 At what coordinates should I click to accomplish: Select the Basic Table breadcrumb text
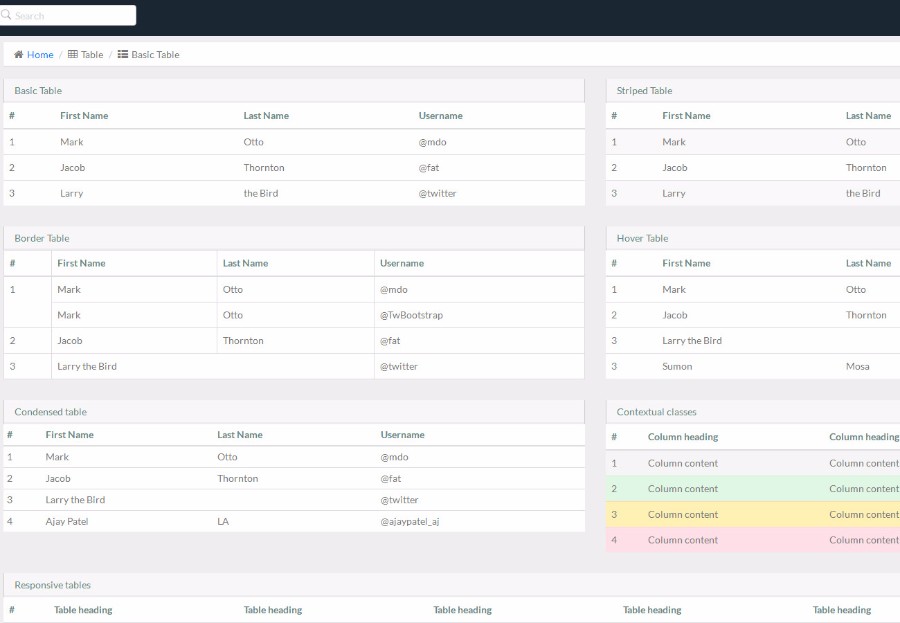(x=155, y=55)
